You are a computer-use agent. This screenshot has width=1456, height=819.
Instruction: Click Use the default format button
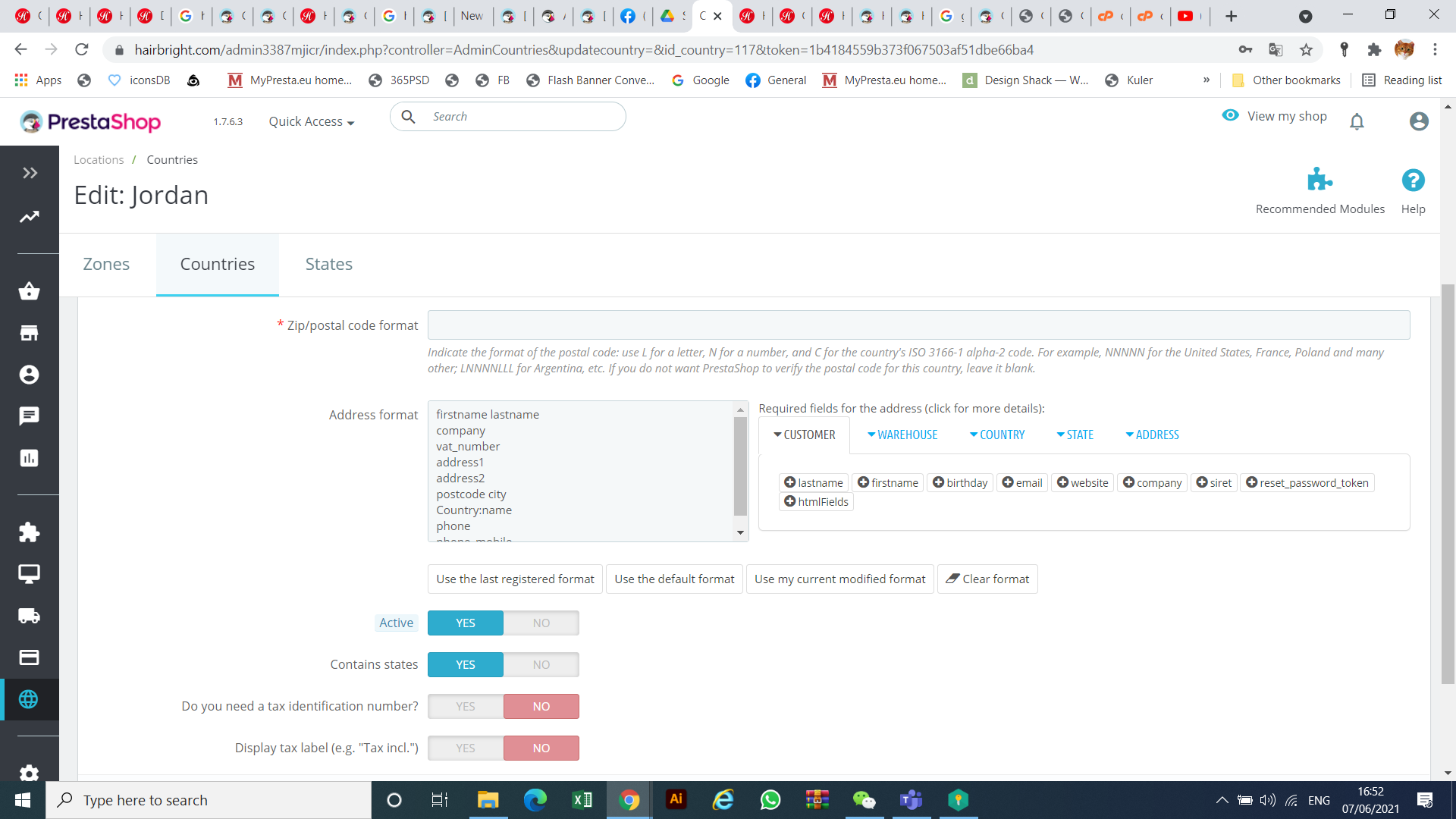click(674, 579)
